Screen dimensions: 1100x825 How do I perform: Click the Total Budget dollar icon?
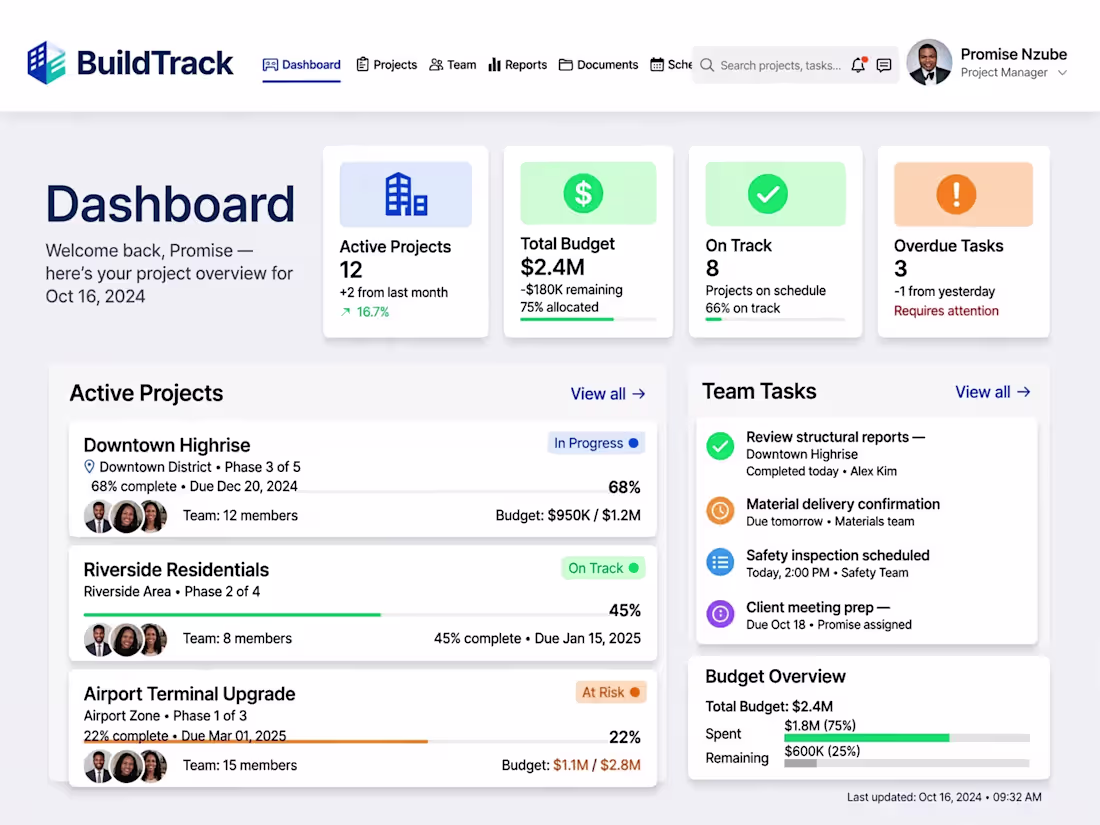point(583,193)
